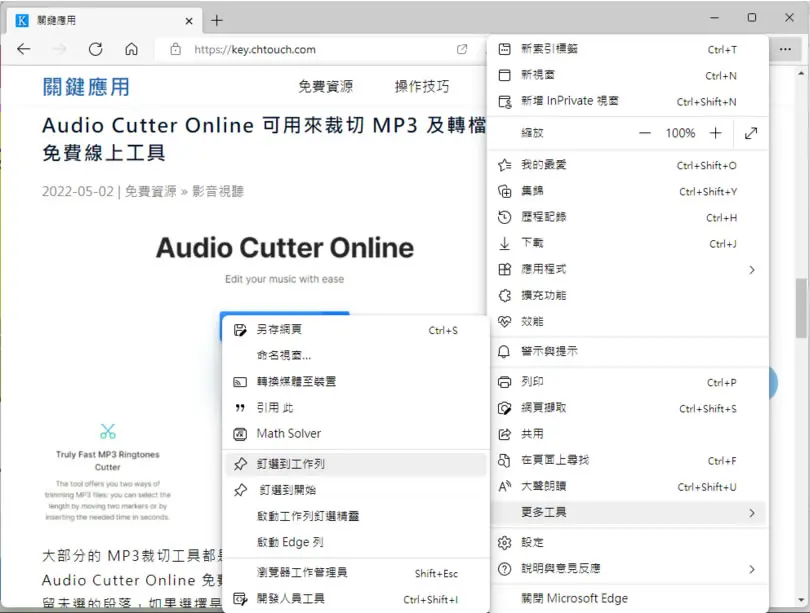
Task: Click the 轉換媒體至裝置 cast icon
Action: (x=240, y=382)
